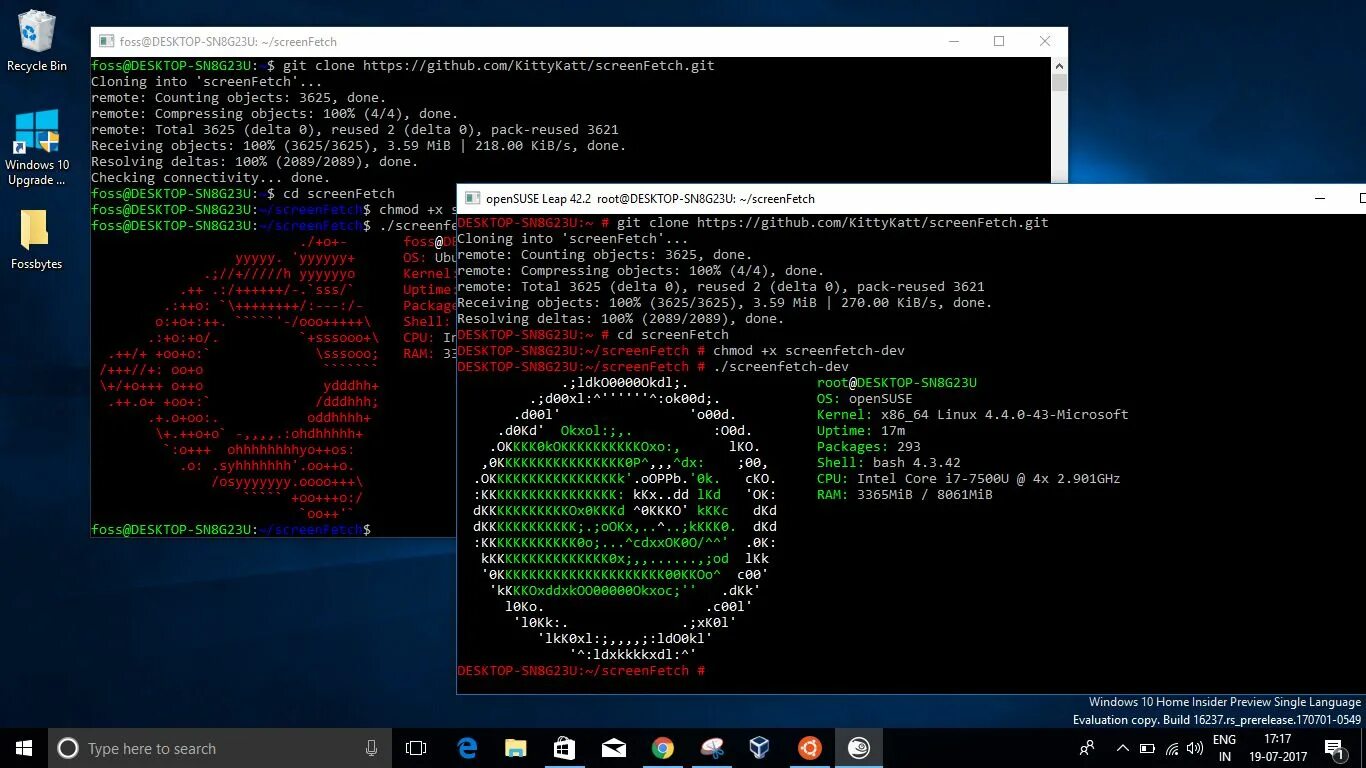Viewport: 1366px width, 768px height.
Task: Launch Google Chrome from the taskbar
Action: pyautogui.click(x=662, y=748)
